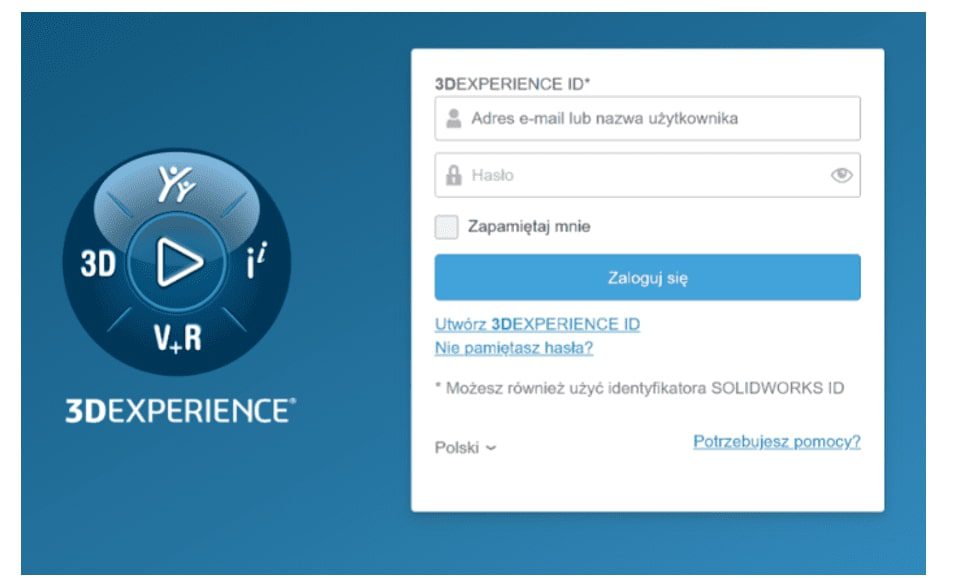The height and width of the screenshot is (578, 955).
Task: Open the Nie pamiętasz hasła? link
Action: point(513,348)
